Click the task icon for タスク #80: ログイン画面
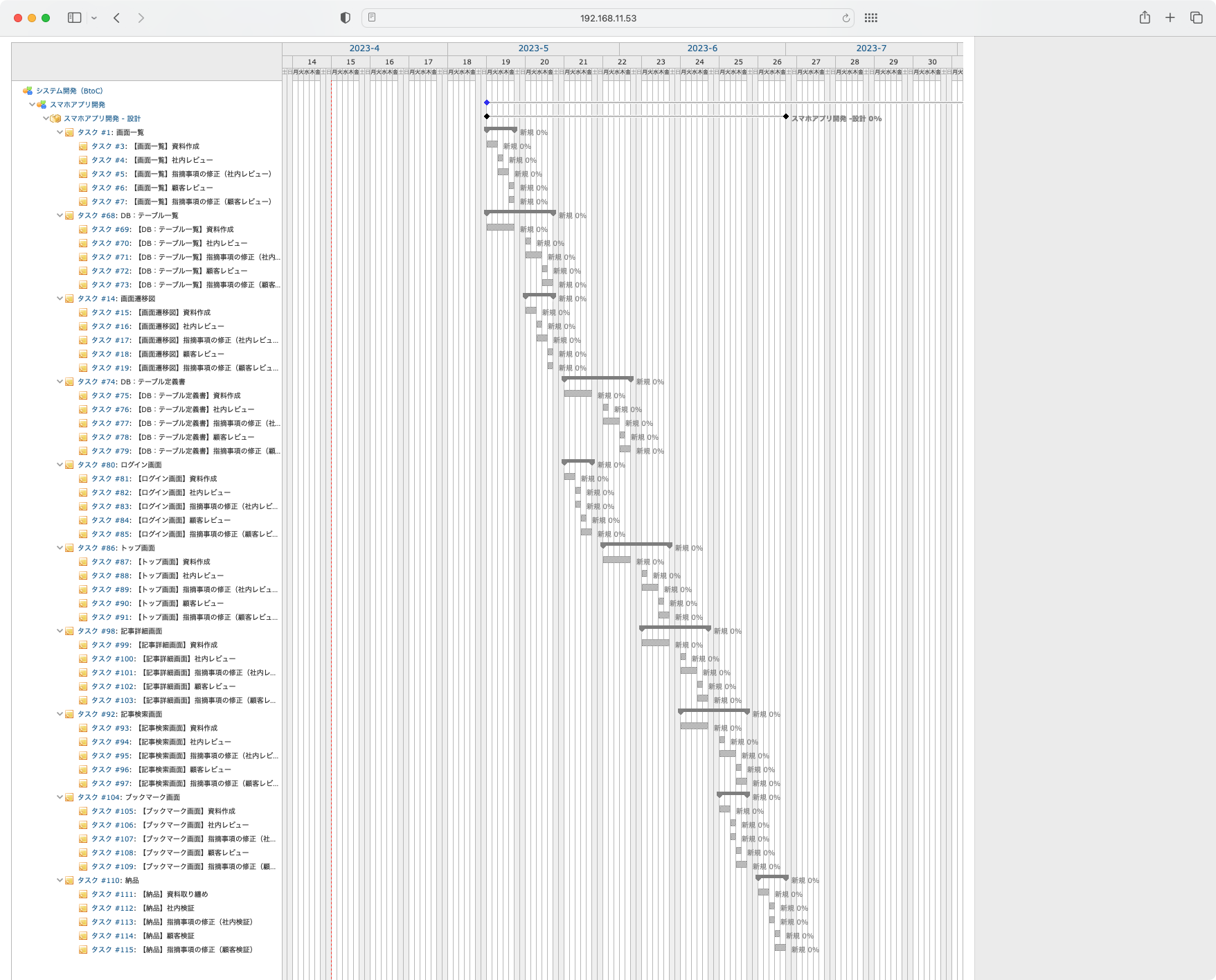The image size is (1216, 980). (69, 465)
